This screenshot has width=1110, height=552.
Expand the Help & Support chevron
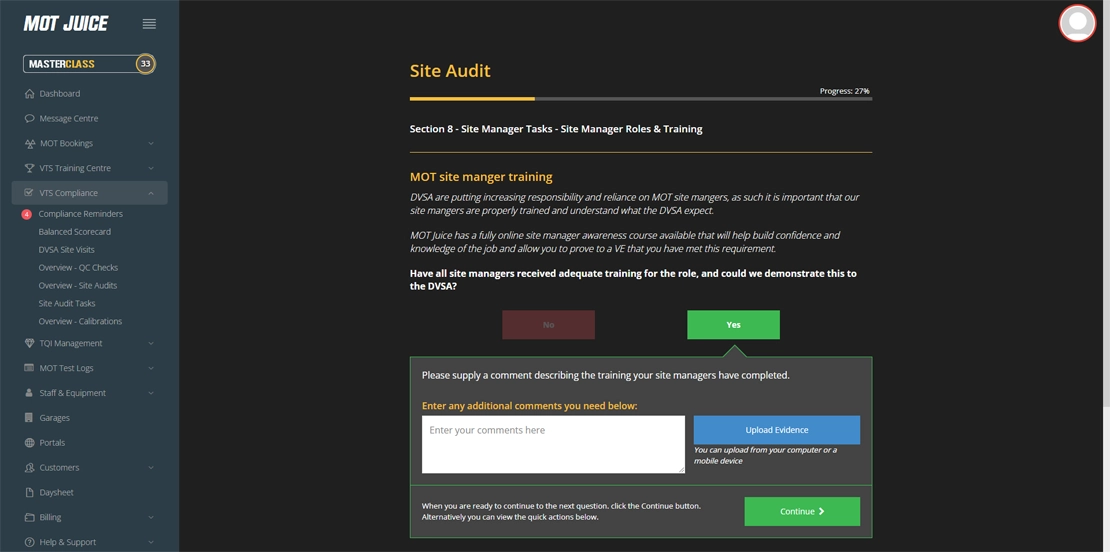click(151, 542)
